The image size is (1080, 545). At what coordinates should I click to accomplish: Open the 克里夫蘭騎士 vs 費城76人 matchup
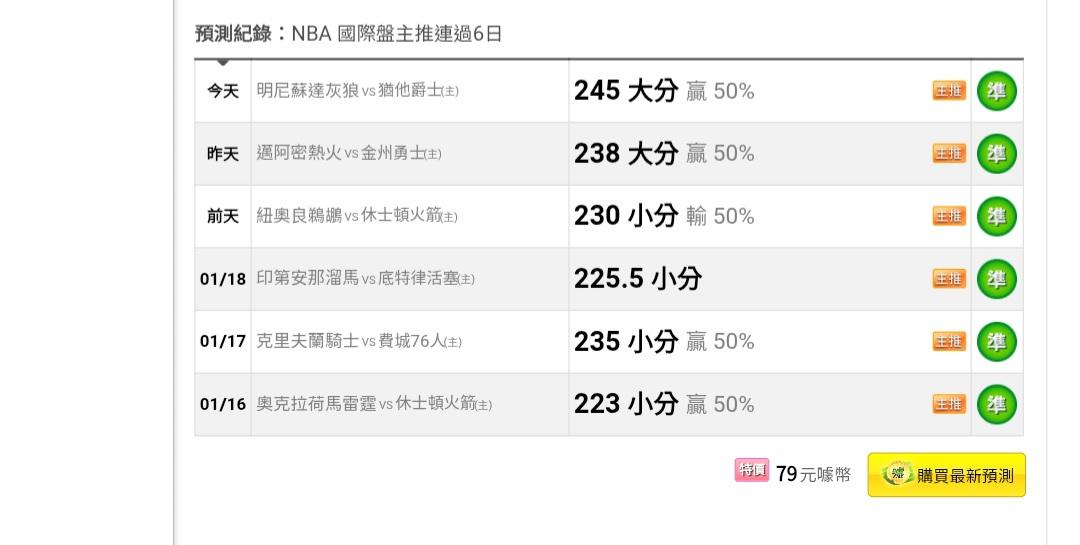358,342
